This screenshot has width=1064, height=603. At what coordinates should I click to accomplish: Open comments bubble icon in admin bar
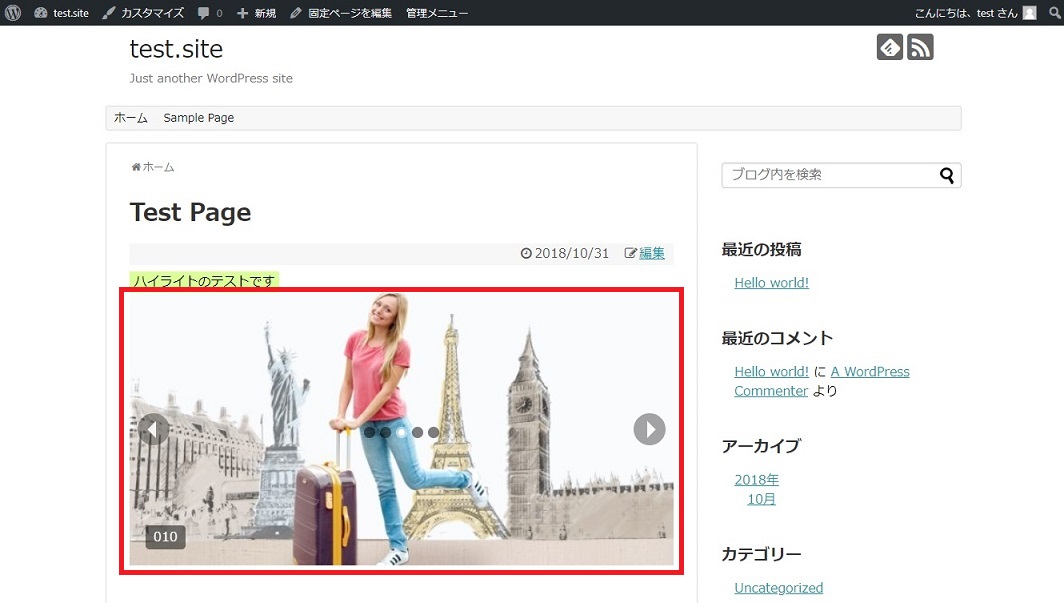tap(209, 13)
